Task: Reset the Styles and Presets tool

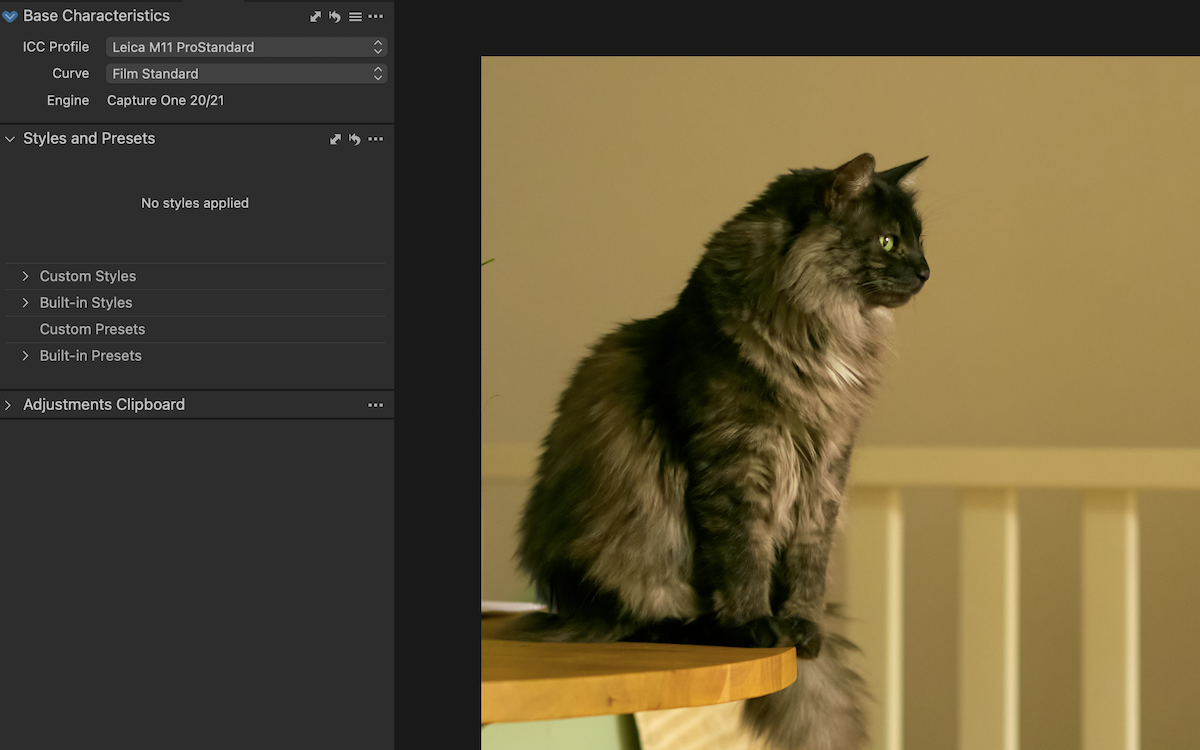Action: (x=355, y=139)
